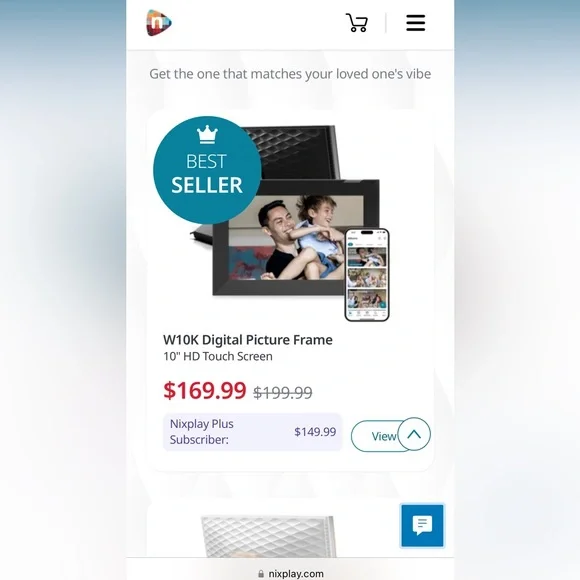
Task: Tap the phone app mockup image
Action: (367, 275)
